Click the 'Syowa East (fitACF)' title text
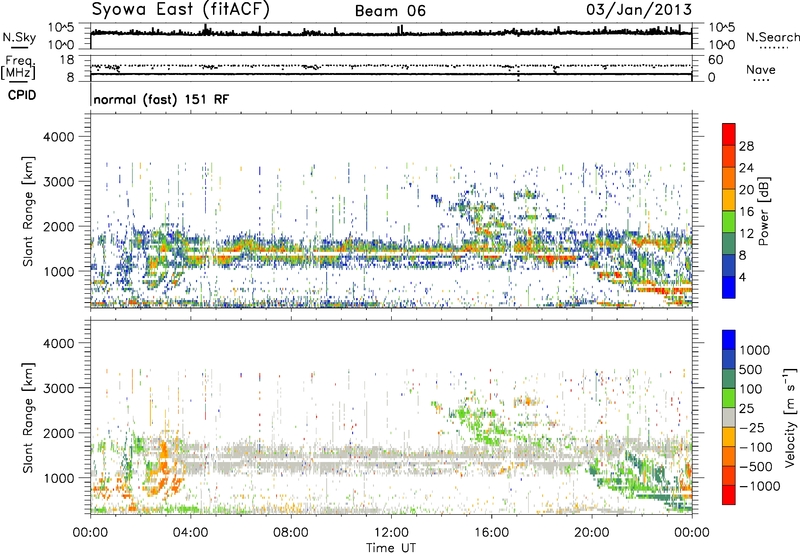The width and height of the screenshot is (800, 554). (x=181, y=9)
